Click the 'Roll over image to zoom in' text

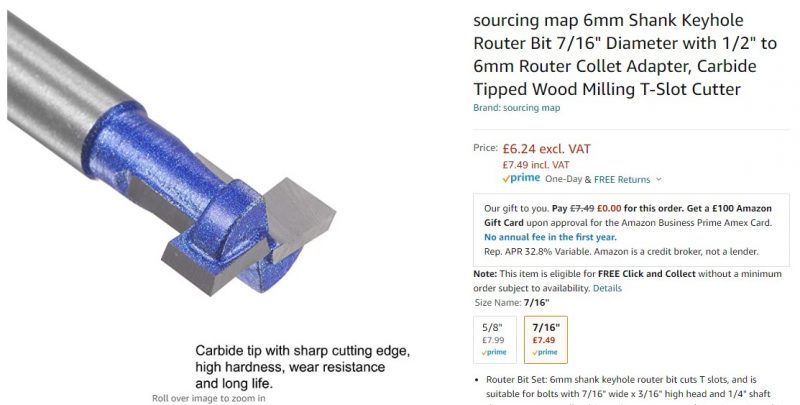point(208,398)
